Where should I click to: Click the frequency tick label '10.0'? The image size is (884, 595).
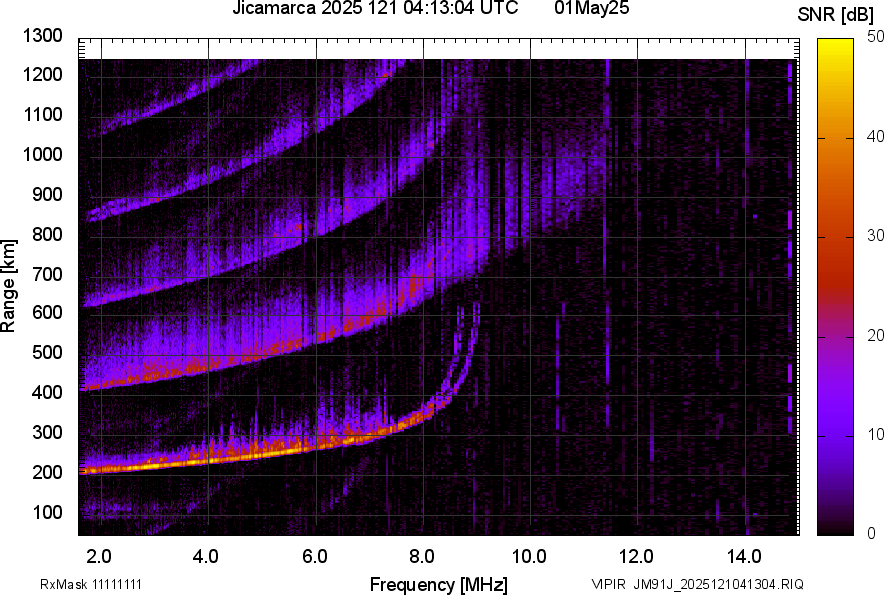(529, 557)
